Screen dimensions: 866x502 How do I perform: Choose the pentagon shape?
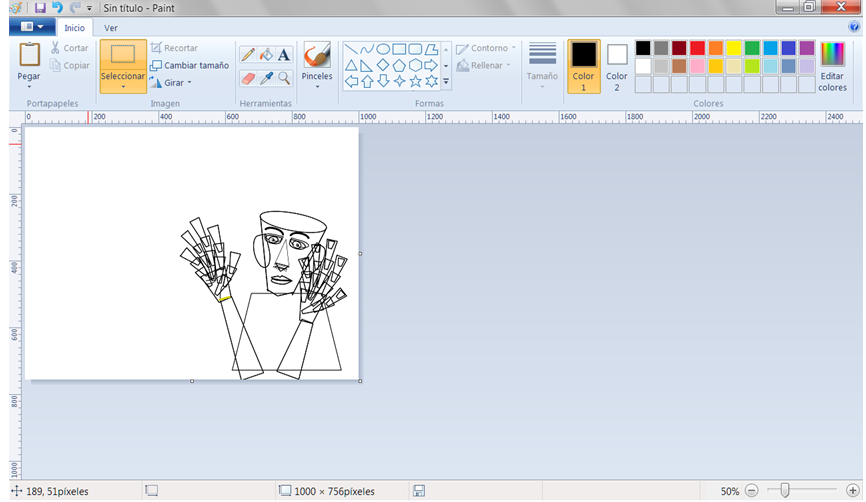[399, 66]
